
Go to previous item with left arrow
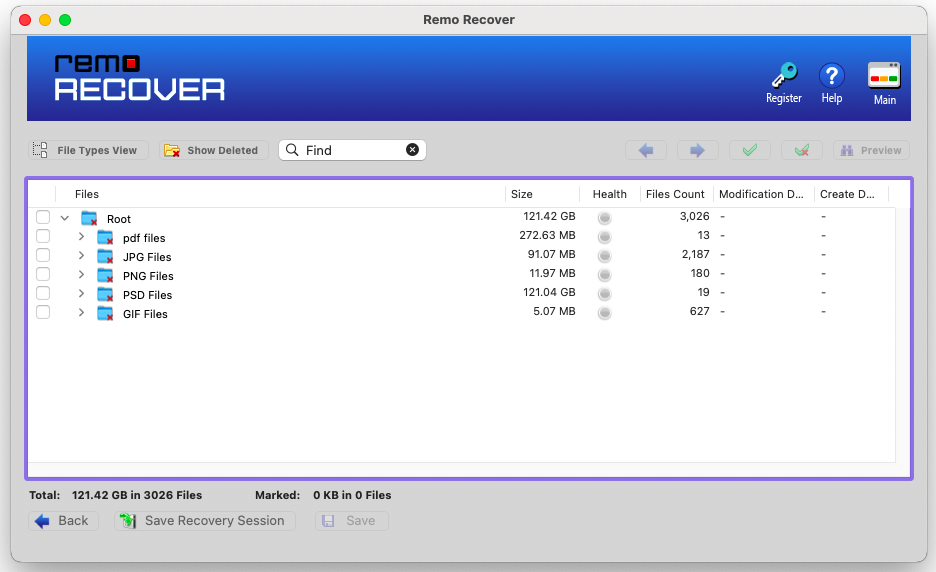(646, 150)
